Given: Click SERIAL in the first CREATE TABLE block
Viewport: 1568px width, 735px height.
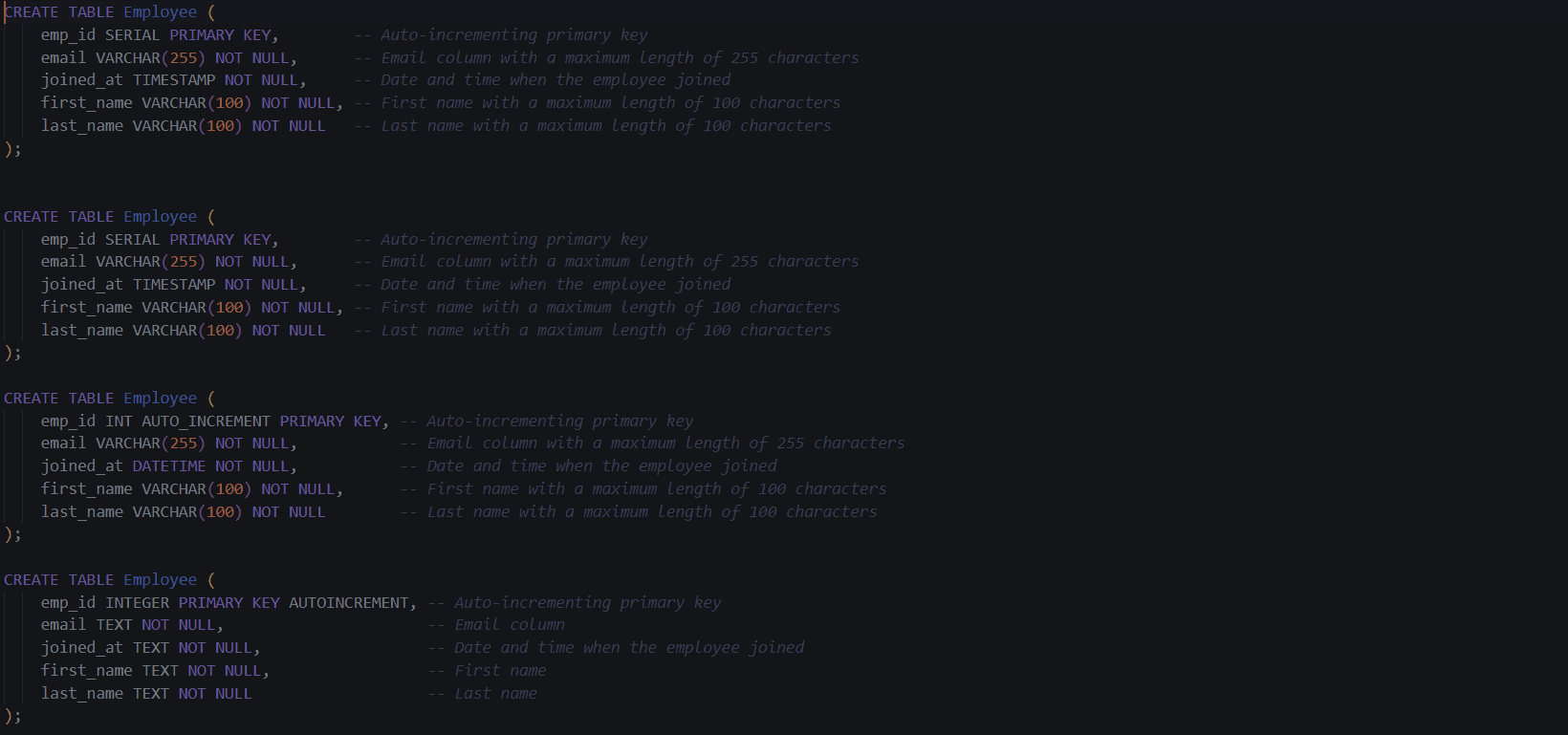Looking at the screenshot, I should (x=132, y=35).
